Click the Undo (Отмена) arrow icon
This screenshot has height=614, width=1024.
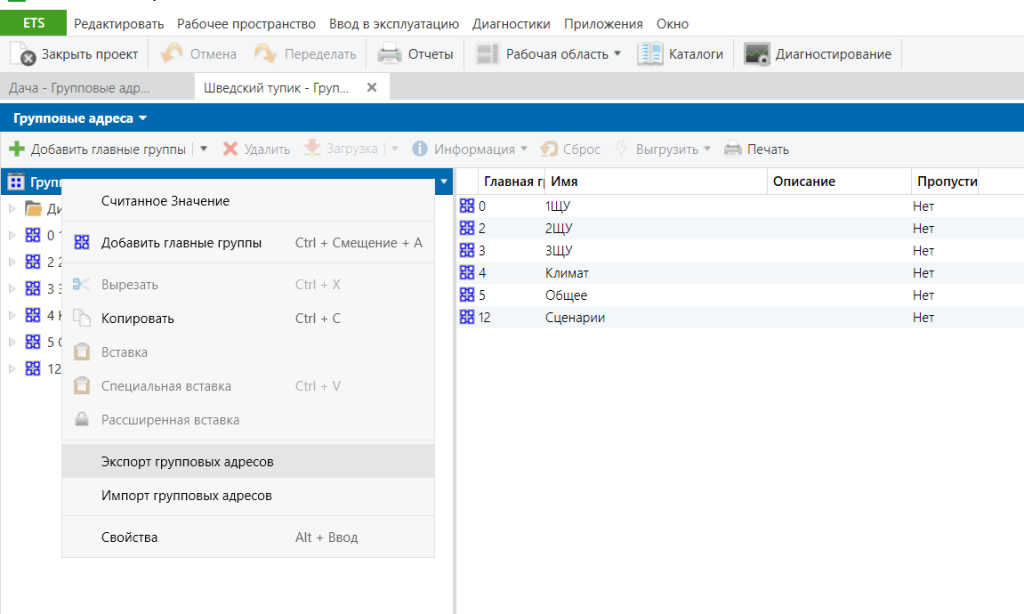pyautogui.click(x=172, y=54)
